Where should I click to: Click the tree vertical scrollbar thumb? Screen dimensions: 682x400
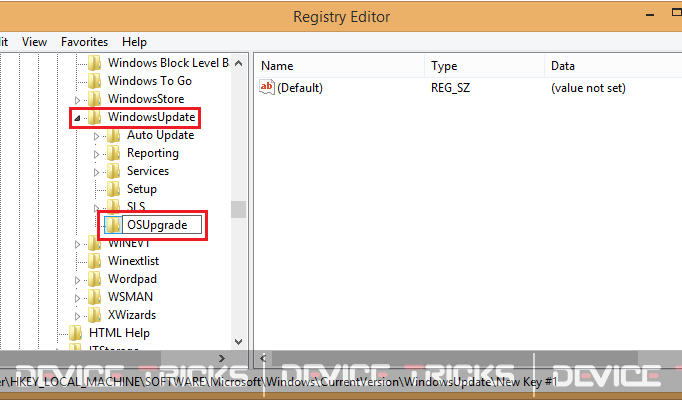coord(238,209)
